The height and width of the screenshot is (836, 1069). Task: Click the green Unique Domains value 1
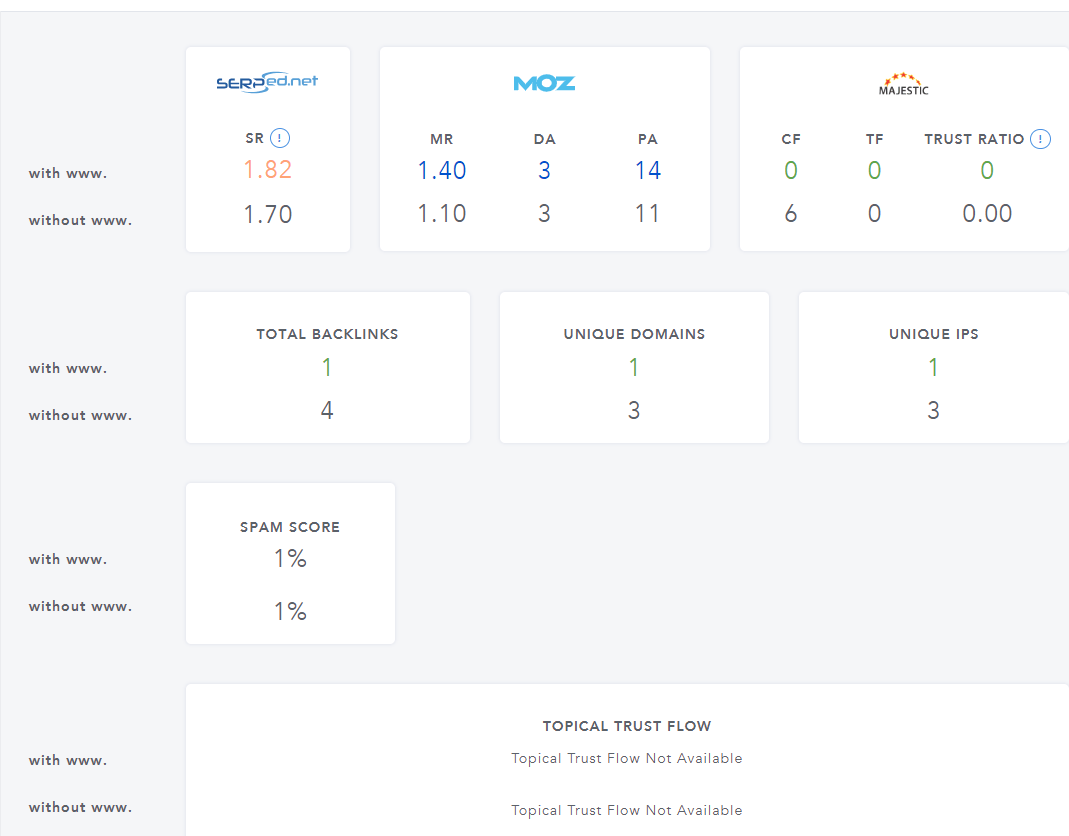(x=634, y=368)
